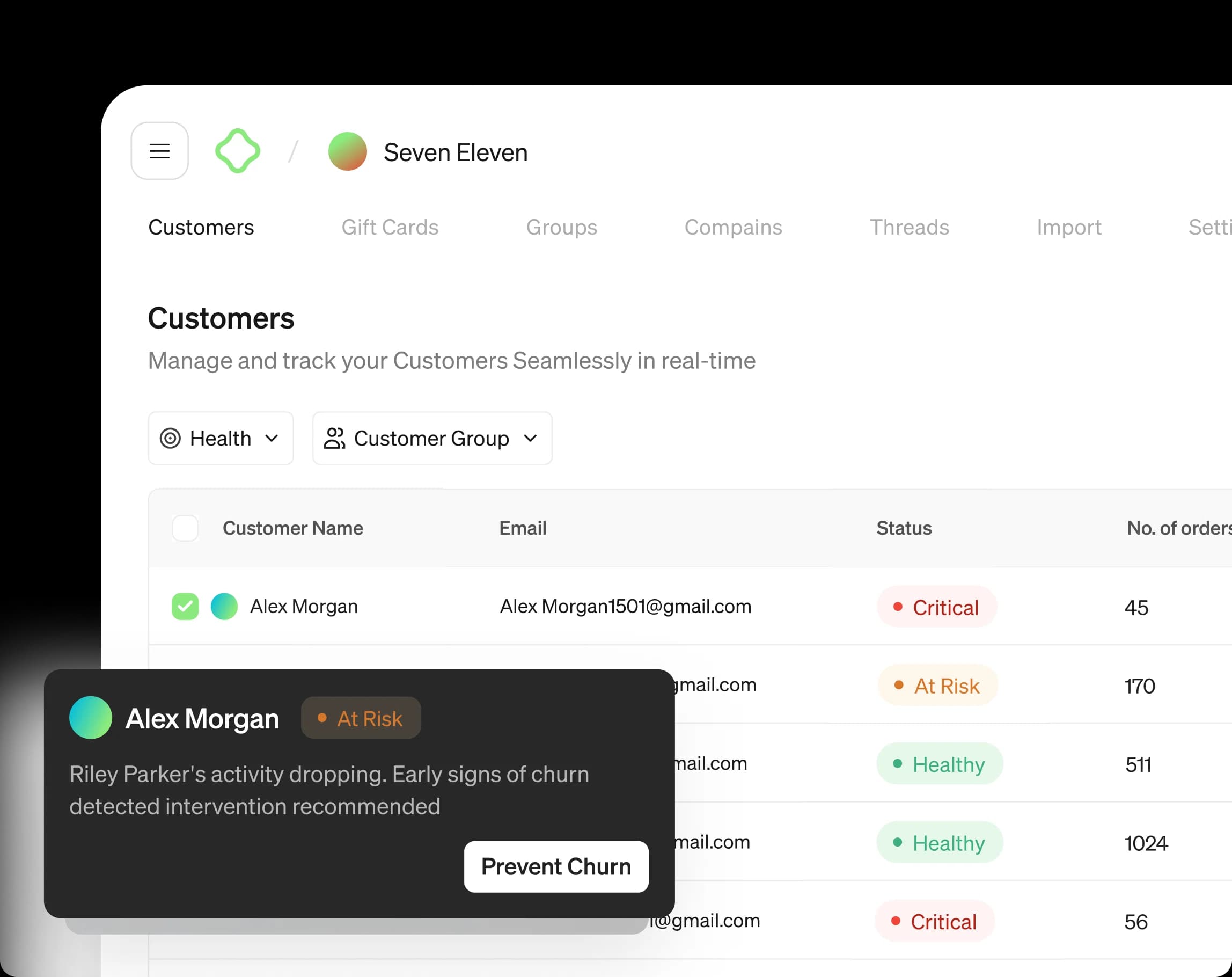Go to the Import tab

pyautogui.click(x=1068, y=228)
